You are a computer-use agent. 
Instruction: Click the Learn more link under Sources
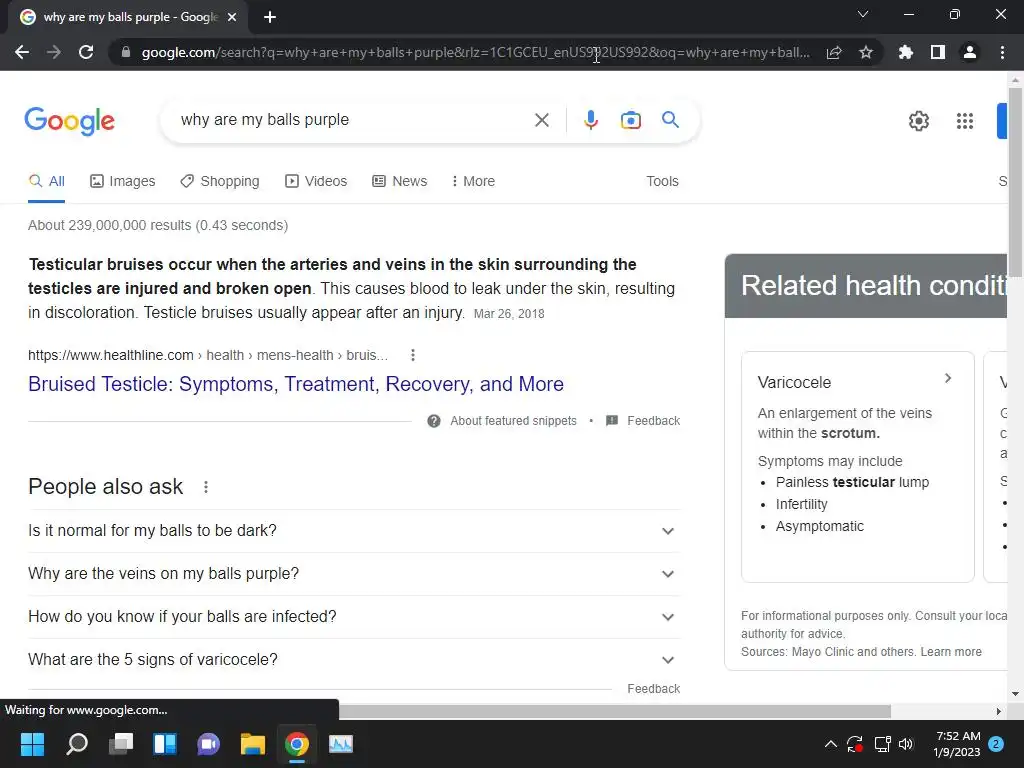pyautogui.click(x=951, y=652)
